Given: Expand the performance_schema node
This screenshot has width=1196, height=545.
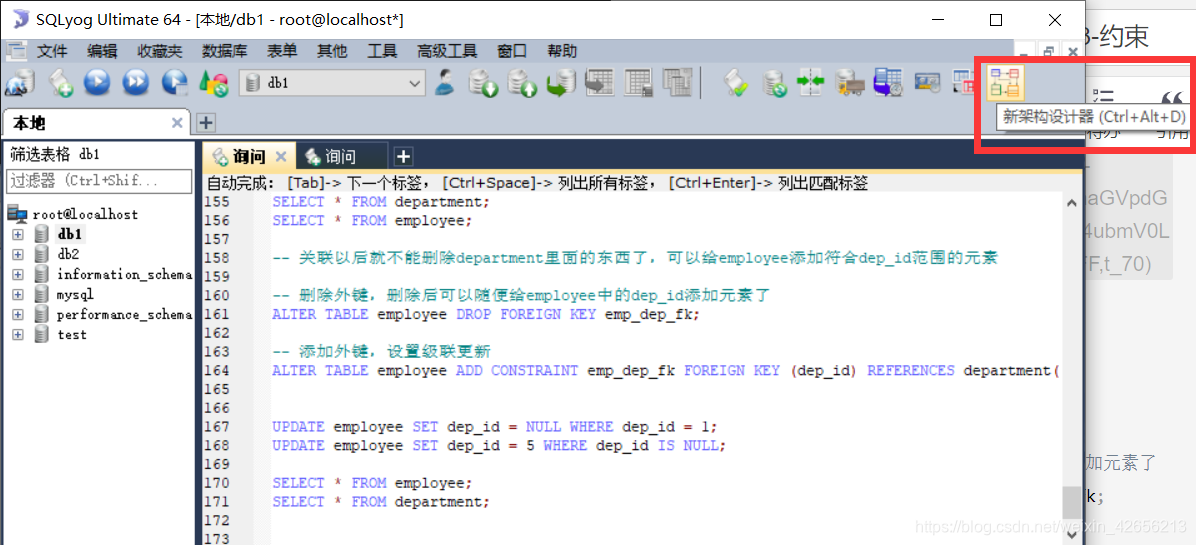Looking at the screenshot, I should pos(18,314).
